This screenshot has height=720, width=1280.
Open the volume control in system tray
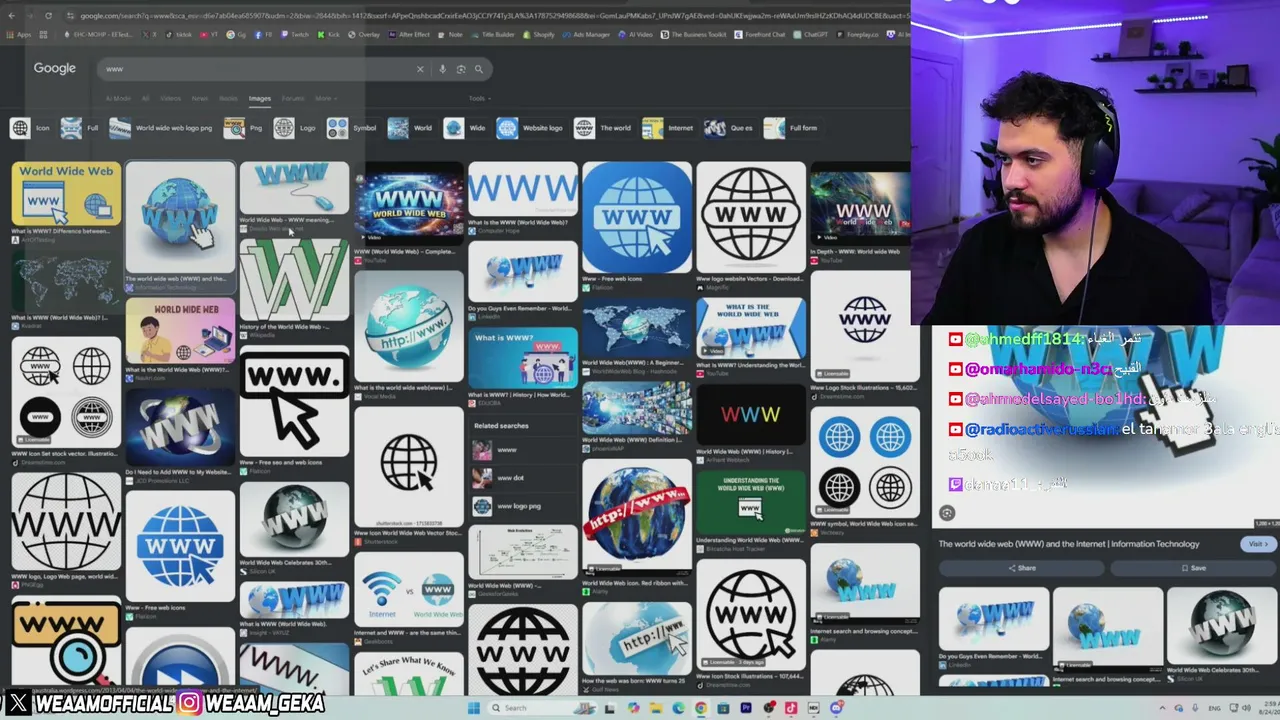tap(1247, 708)
